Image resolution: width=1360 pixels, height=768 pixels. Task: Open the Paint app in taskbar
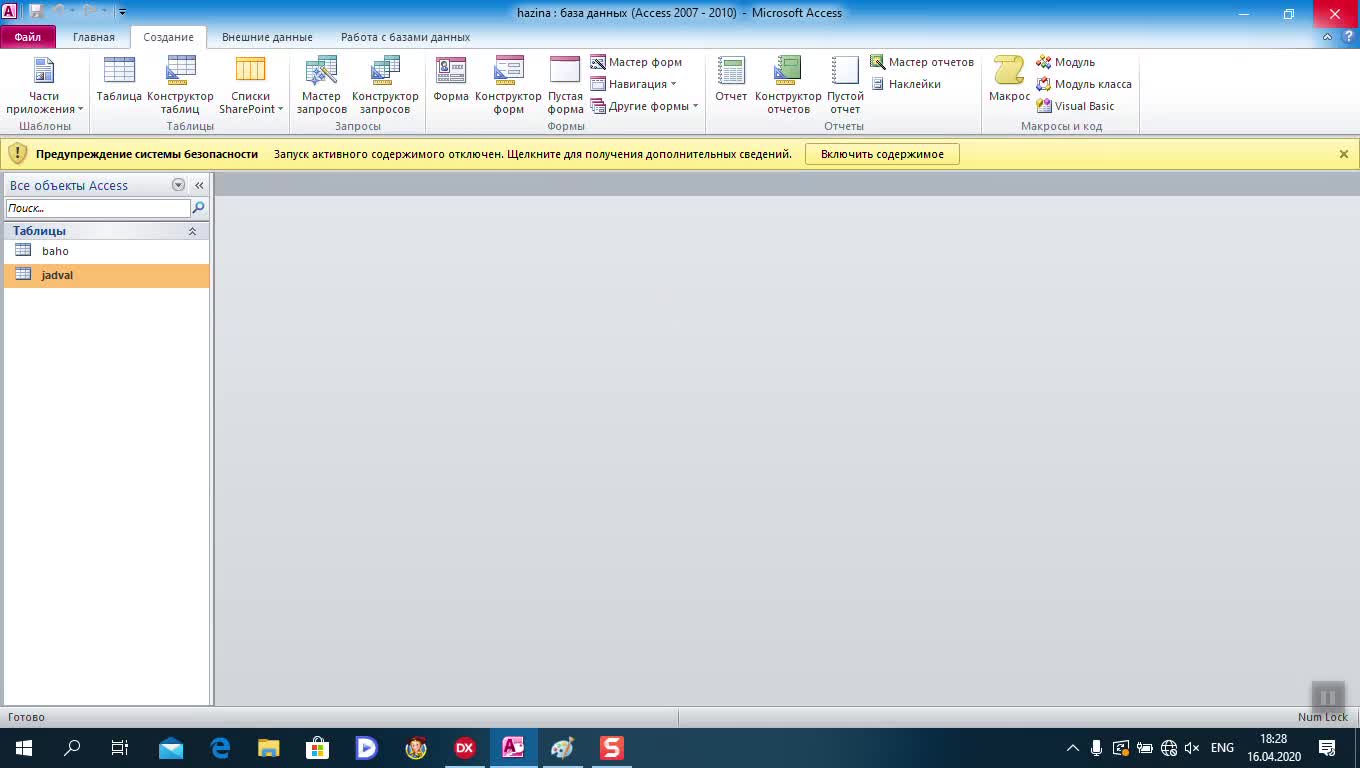click(x=562, y=747)
